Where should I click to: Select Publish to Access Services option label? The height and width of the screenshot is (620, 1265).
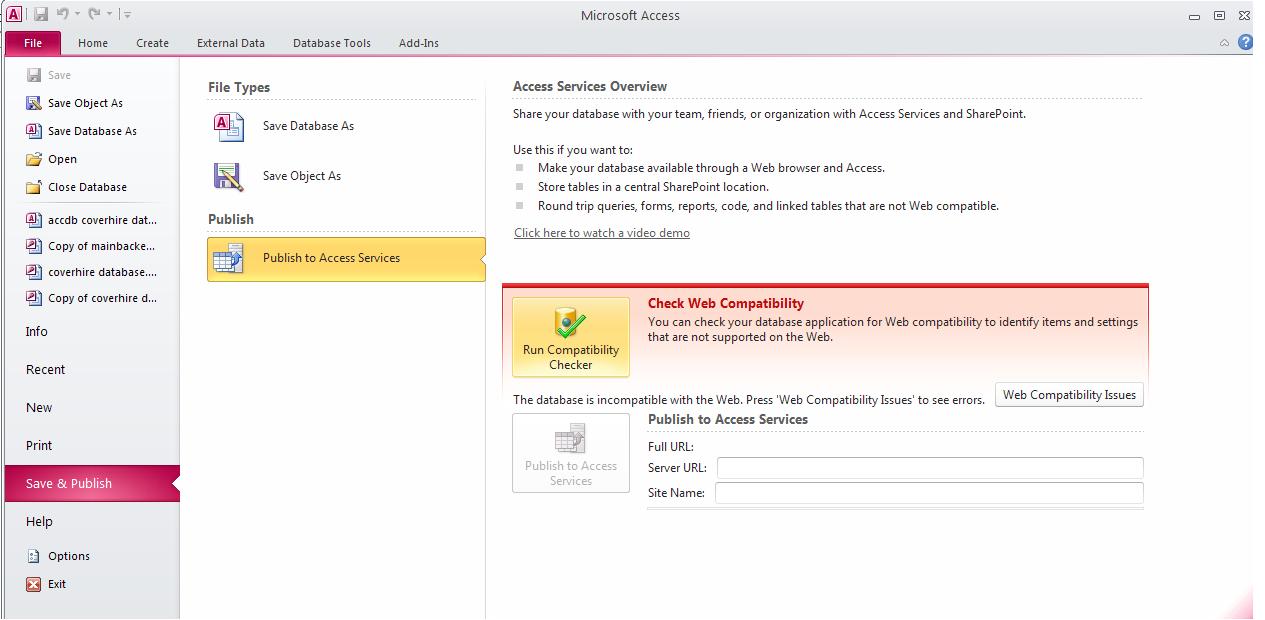pyautogui.click(x=331, y=258)
